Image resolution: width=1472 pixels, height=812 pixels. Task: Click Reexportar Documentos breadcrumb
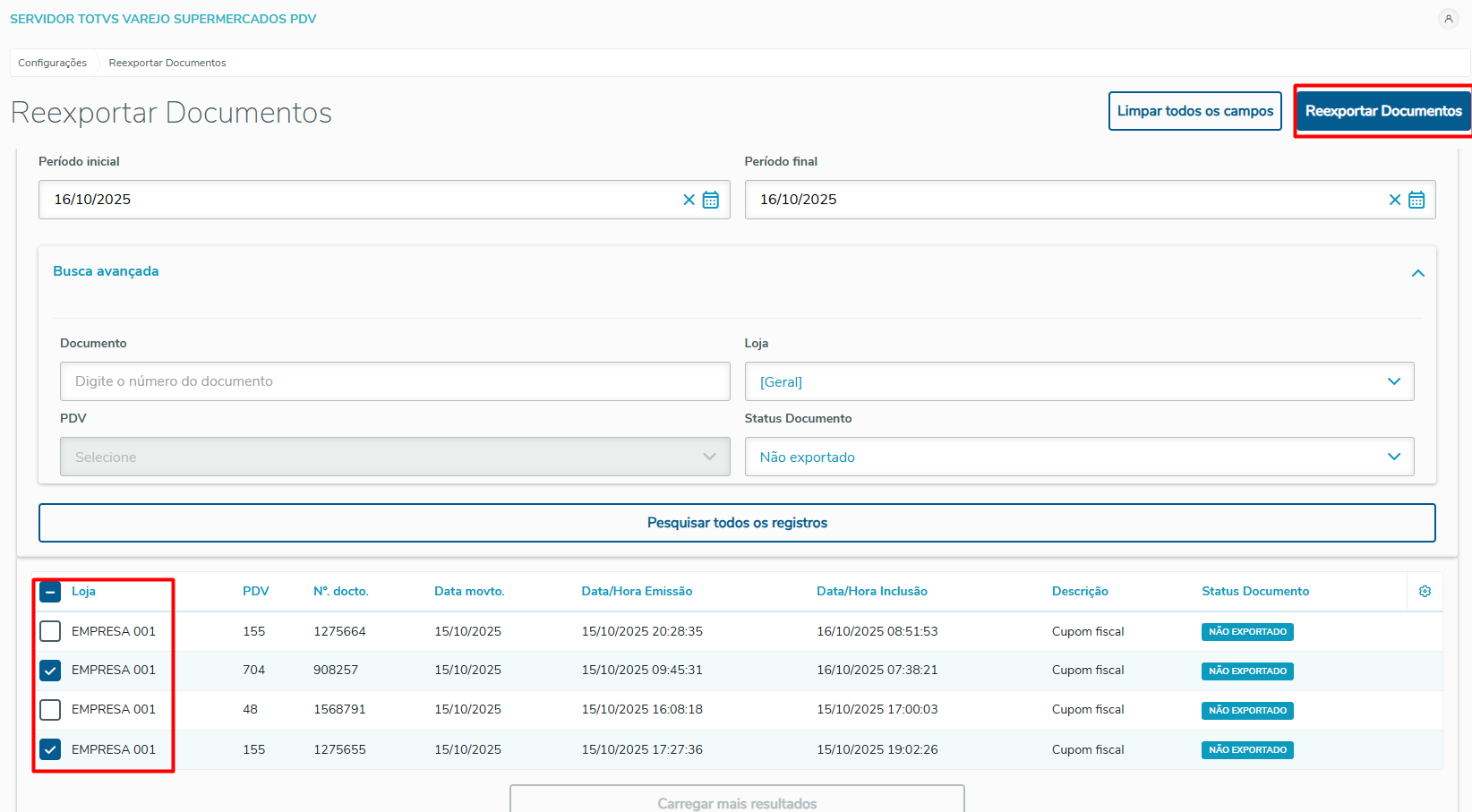pyautogui.click(x=167, y=63)
